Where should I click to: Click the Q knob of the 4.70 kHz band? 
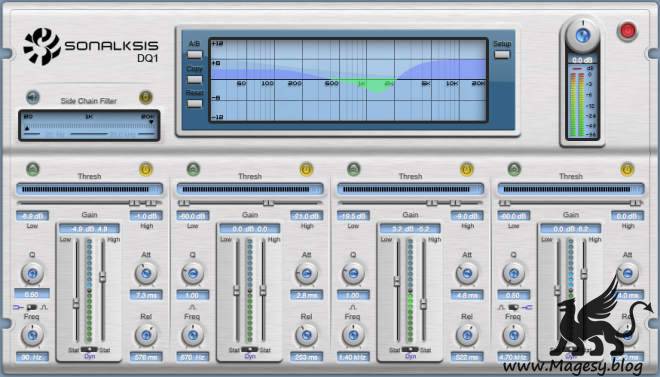514,274
